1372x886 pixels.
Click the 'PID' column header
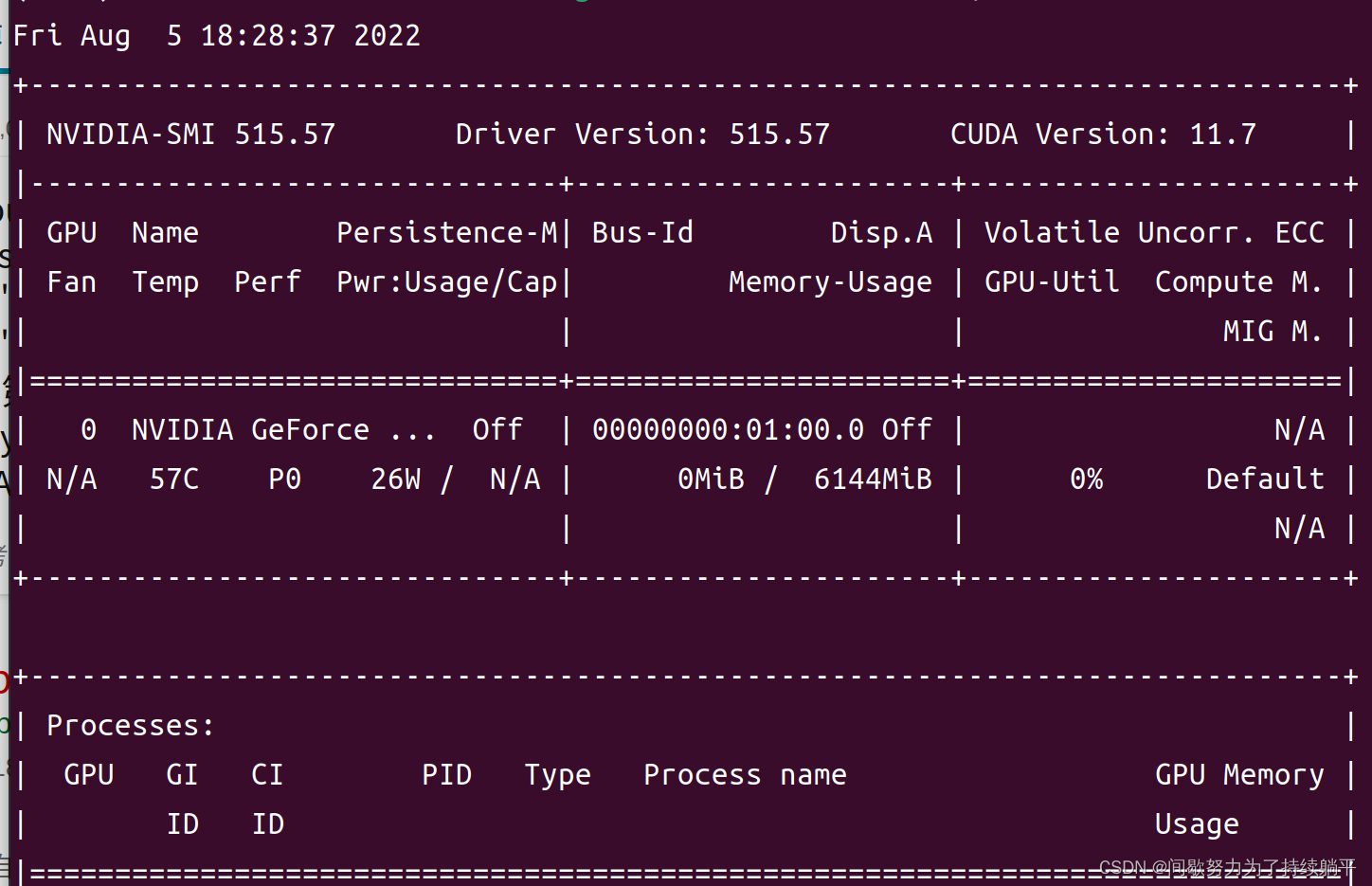tap(447, 775)
